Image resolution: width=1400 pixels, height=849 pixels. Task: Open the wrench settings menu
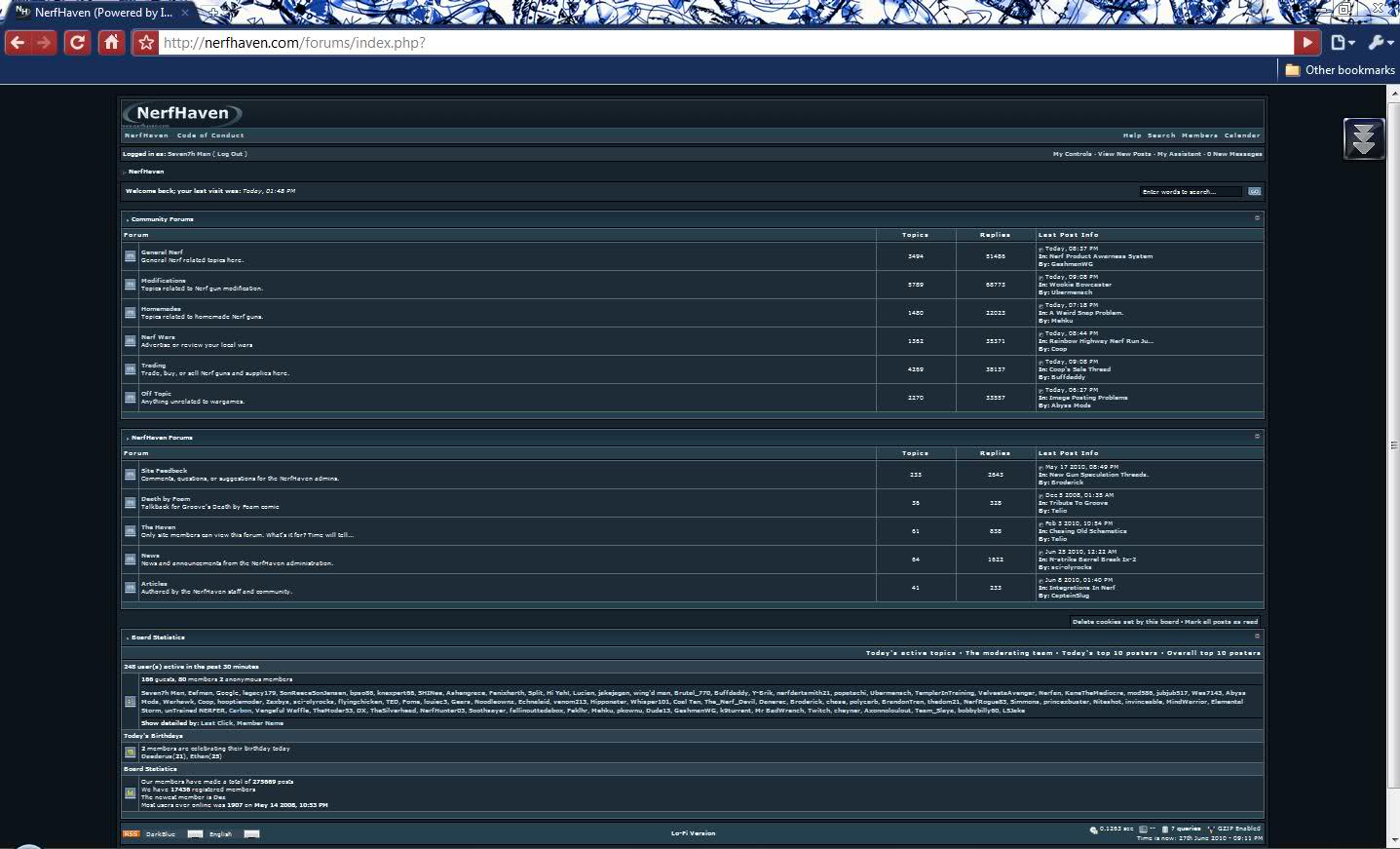1381,43
